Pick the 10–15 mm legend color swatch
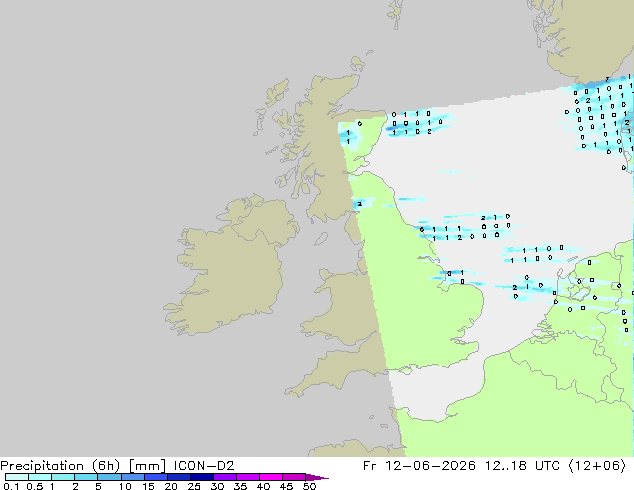This screenshot has height=490, width=634. tap(133, 477)
